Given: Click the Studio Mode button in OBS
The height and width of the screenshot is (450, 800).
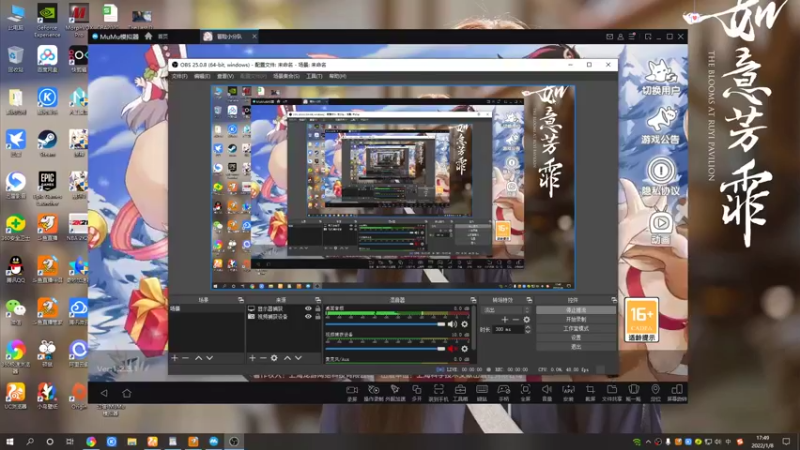Looking at the screenshot, I should click(576, 329).
